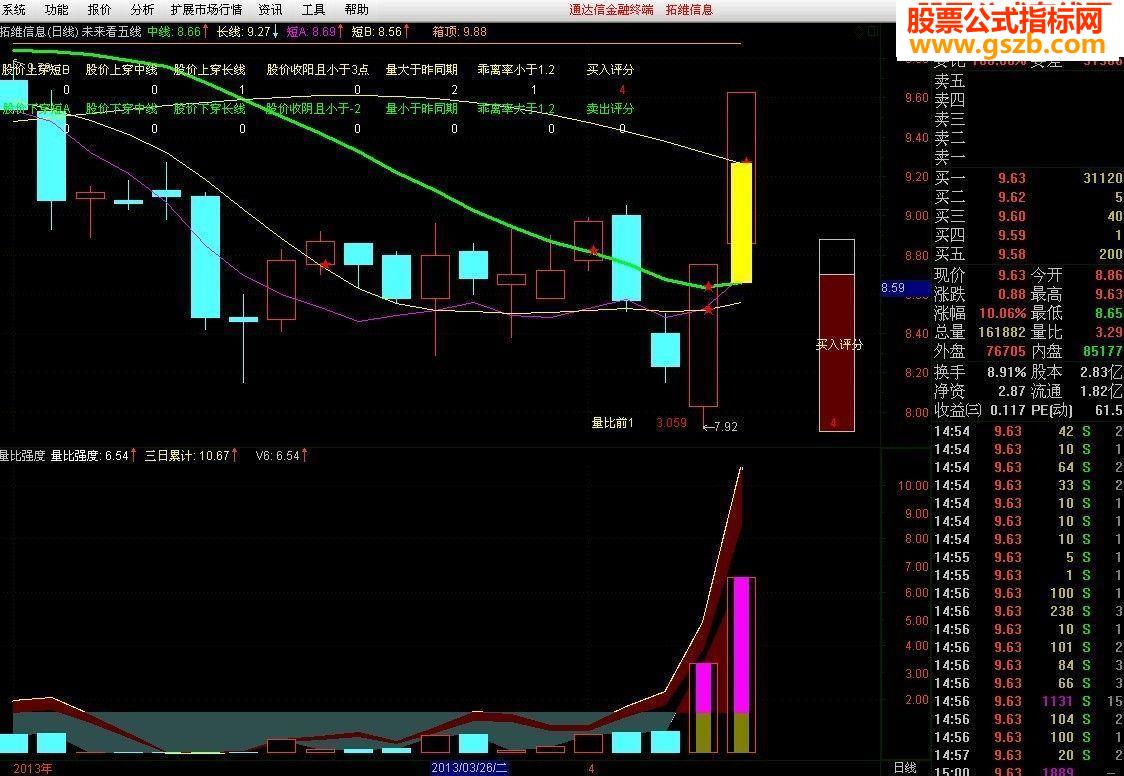Click the 股价上穿长线 label

point(209,70)
